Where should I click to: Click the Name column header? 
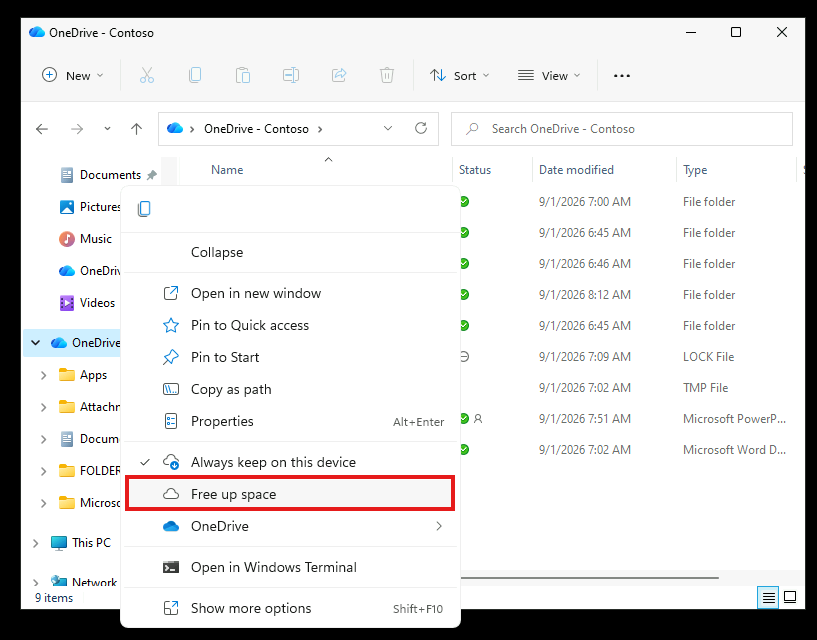[x=227, y=170]
